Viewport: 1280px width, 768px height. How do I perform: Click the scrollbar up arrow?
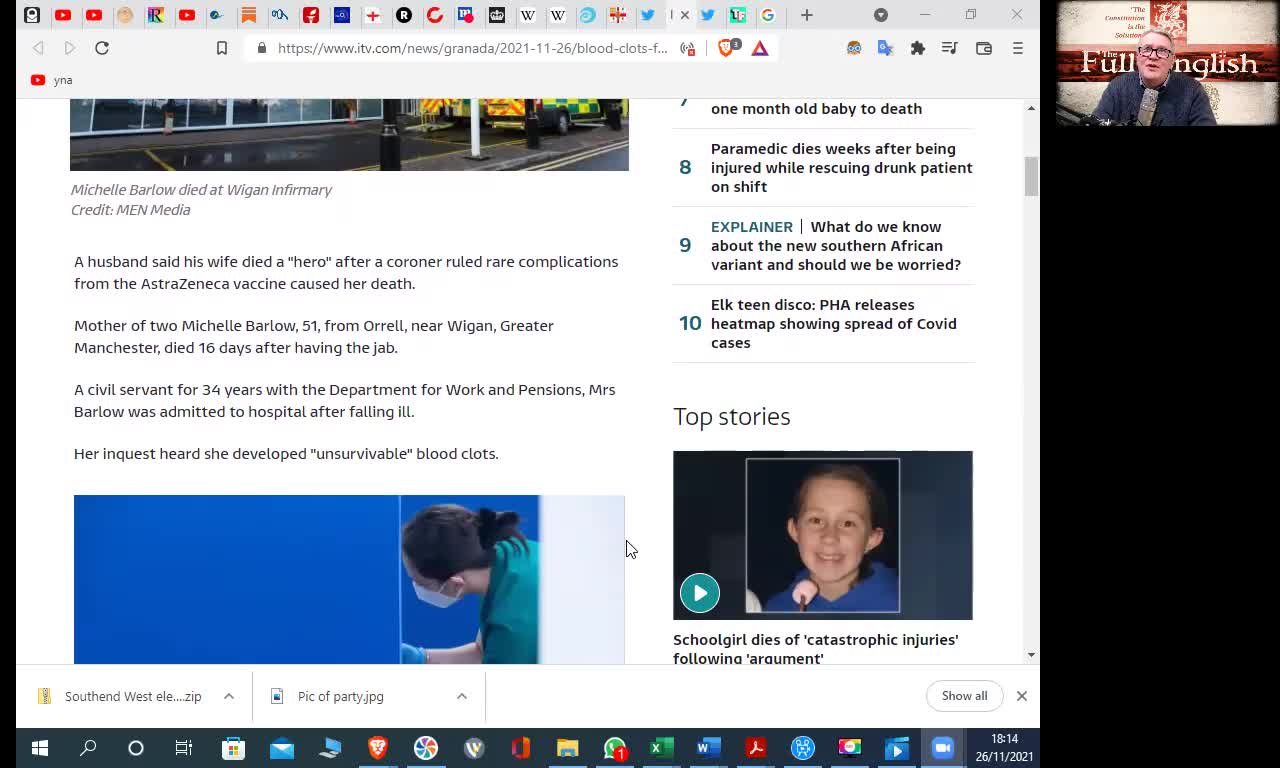click(1031, 107)
